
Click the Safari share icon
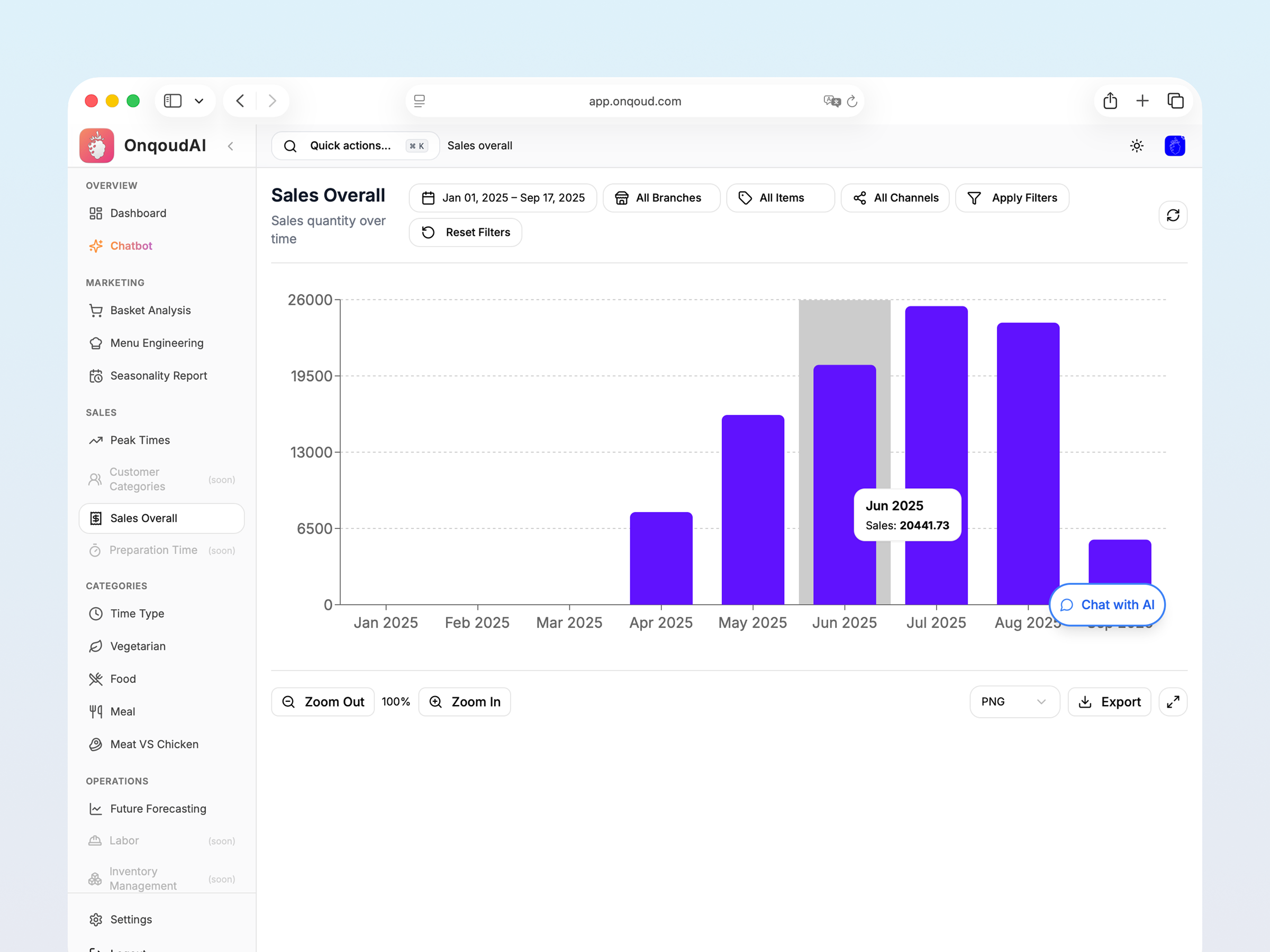point(1110,101)
